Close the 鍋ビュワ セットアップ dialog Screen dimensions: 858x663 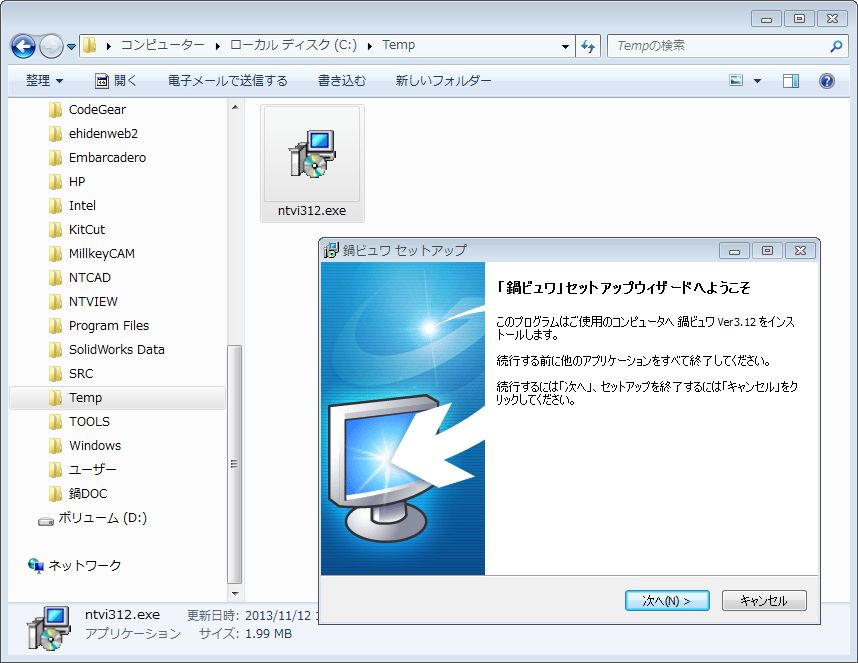[800, 251]
